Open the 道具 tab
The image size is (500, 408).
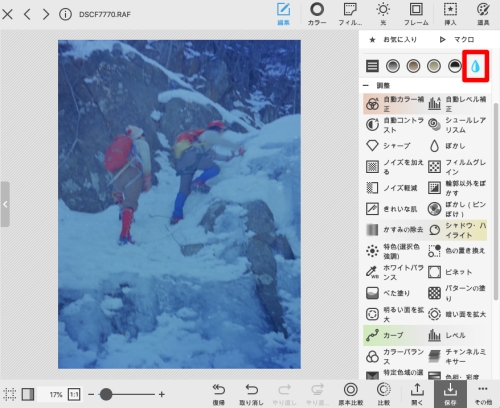[x=483, y=14]
